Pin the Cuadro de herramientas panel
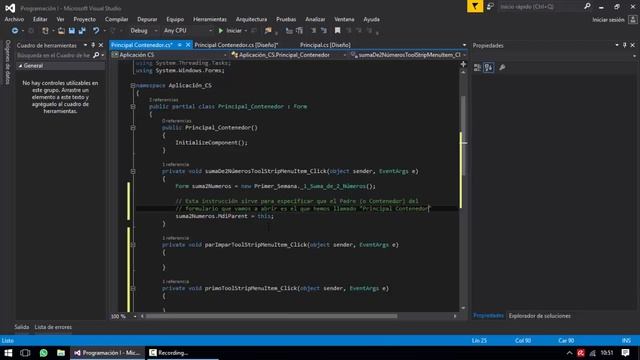 pos(93,45)
